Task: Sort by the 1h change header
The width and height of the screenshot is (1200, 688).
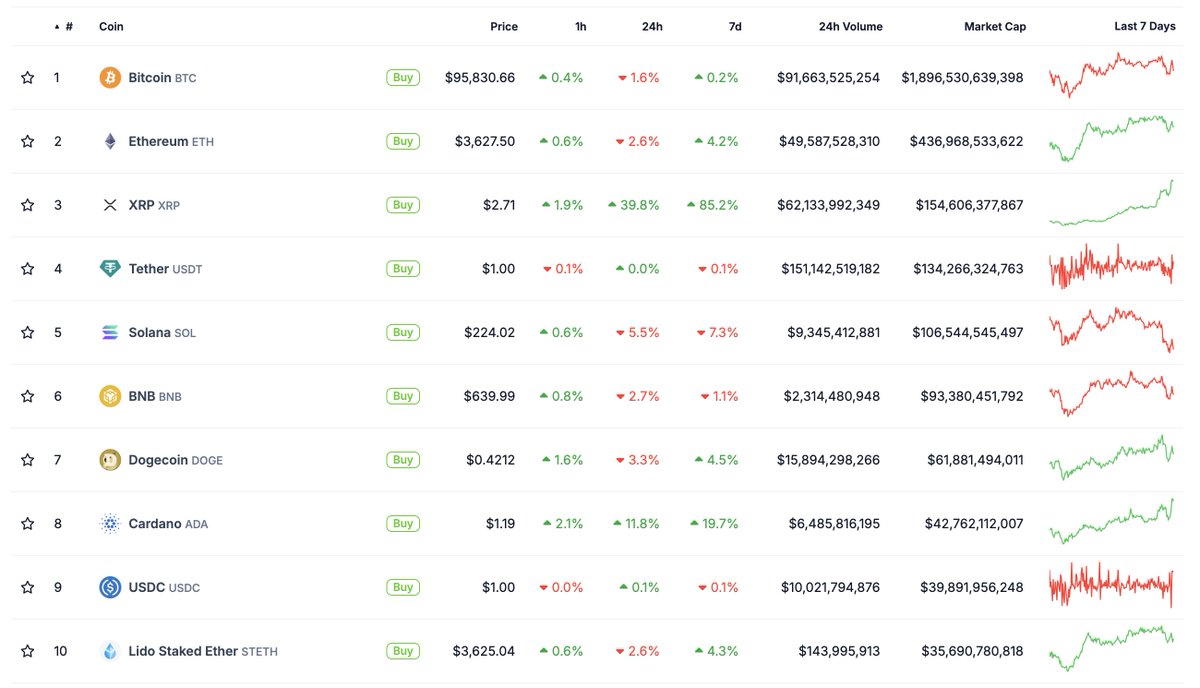Action: 581,27
